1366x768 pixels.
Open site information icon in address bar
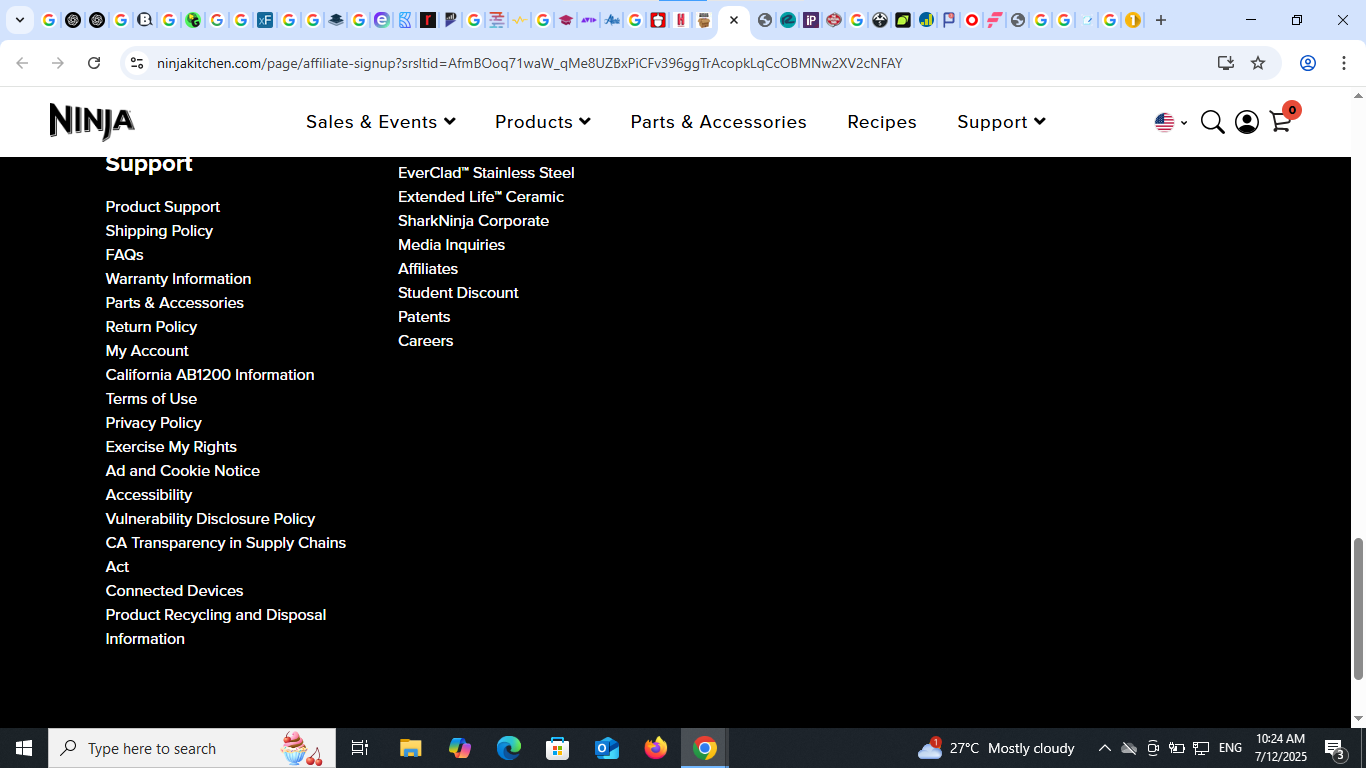tap(137, 63)
